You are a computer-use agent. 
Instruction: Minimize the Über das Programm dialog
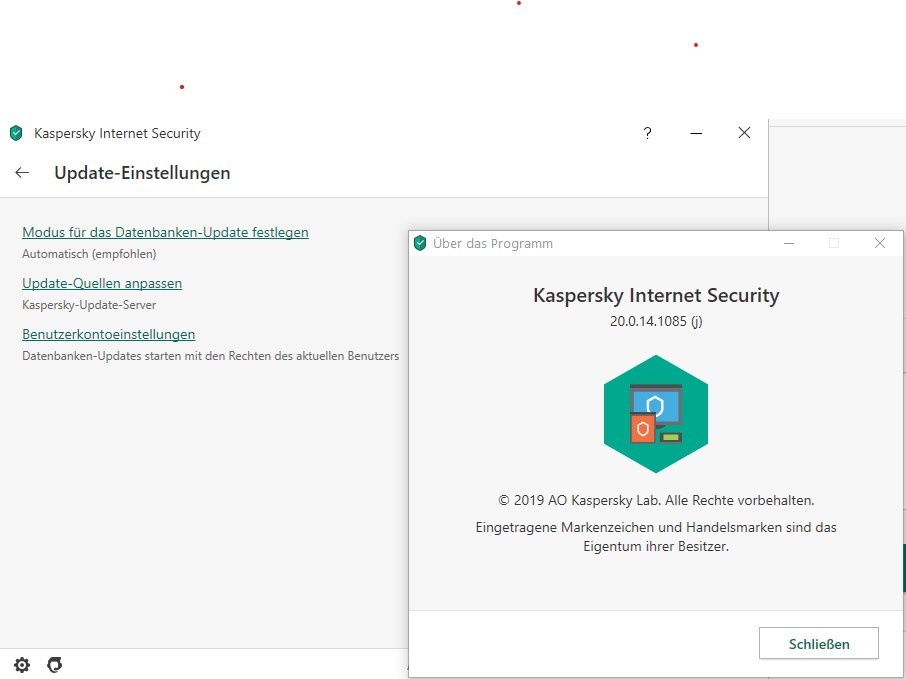789,243
